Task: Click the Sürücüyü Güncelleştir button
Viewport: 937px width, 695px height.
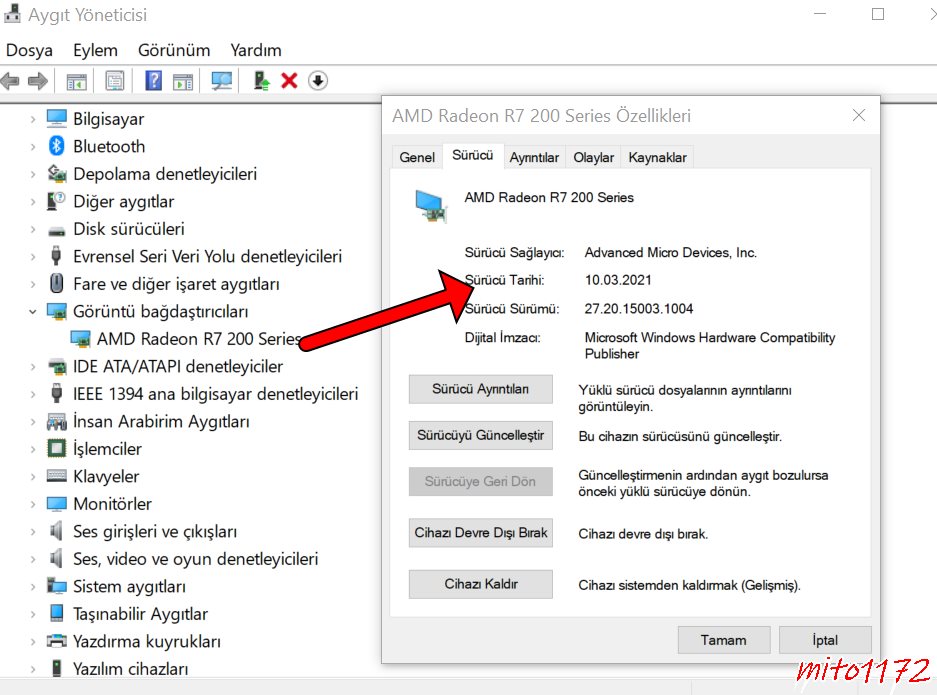Action: coord(480,435)
